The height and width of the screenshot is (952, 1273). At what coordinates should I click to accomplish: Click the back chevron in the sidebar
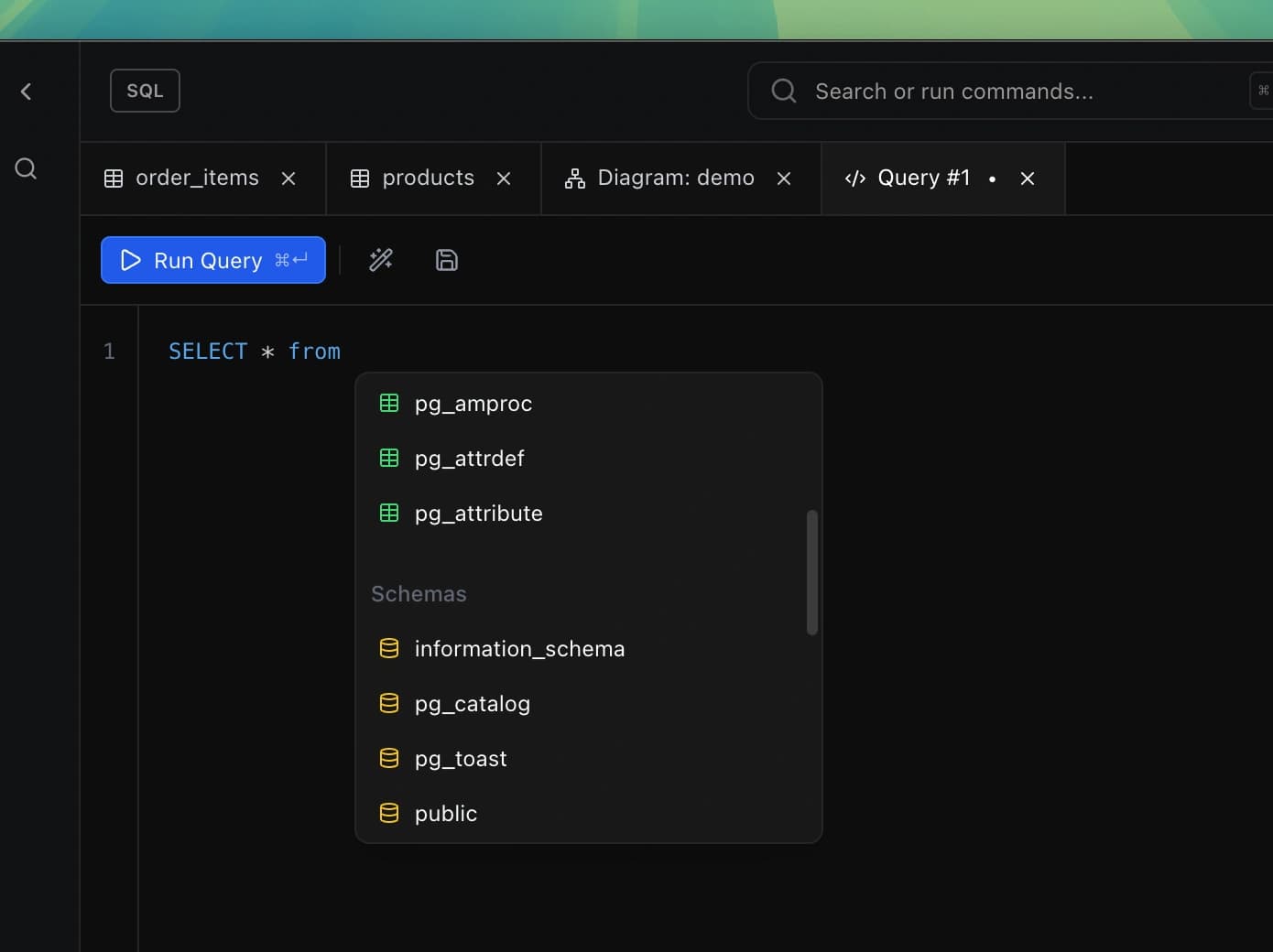pos(26,91)
